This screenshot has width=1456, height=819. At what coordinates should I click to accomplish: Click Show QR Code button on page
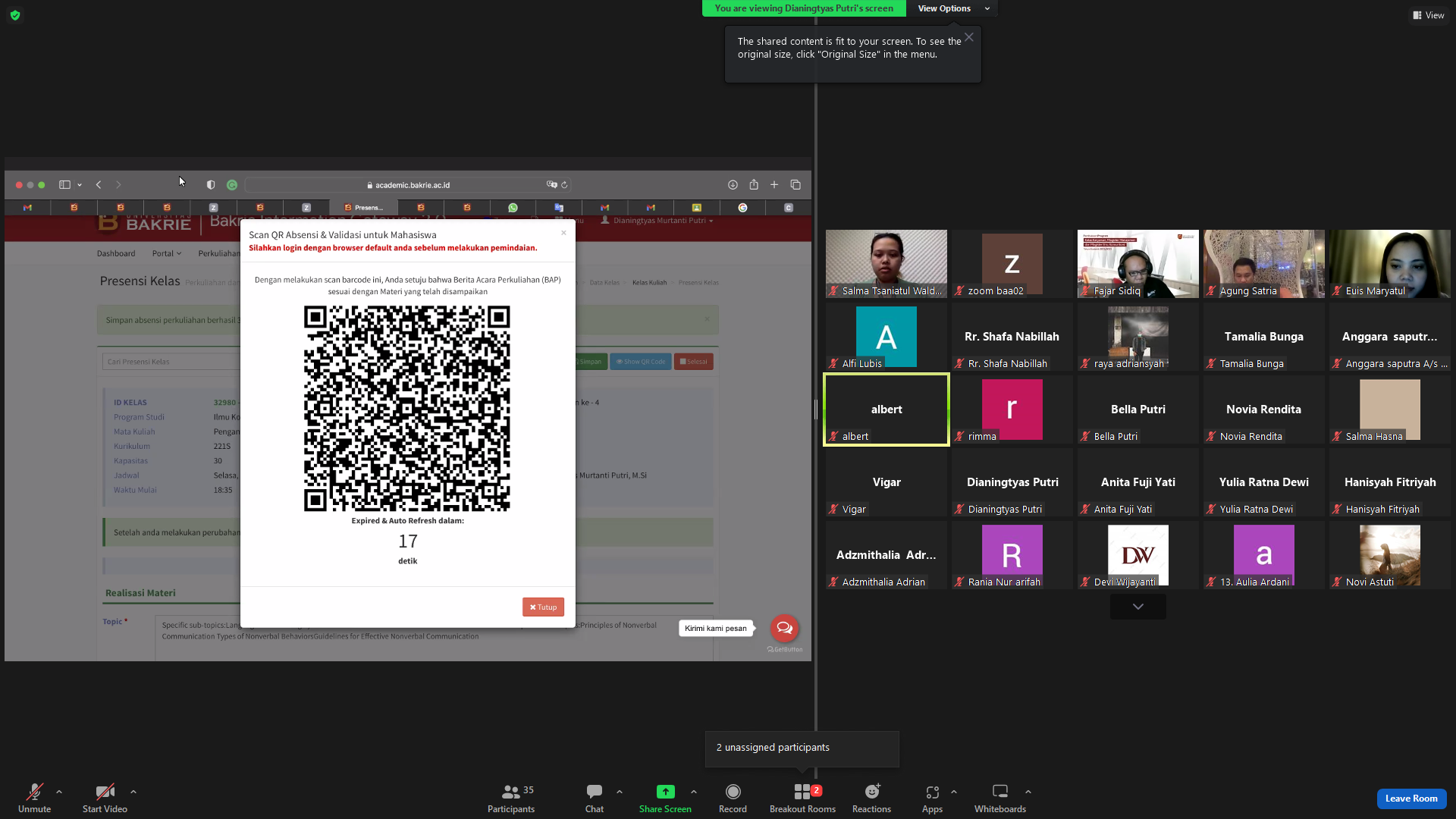(x=641, y=362)
